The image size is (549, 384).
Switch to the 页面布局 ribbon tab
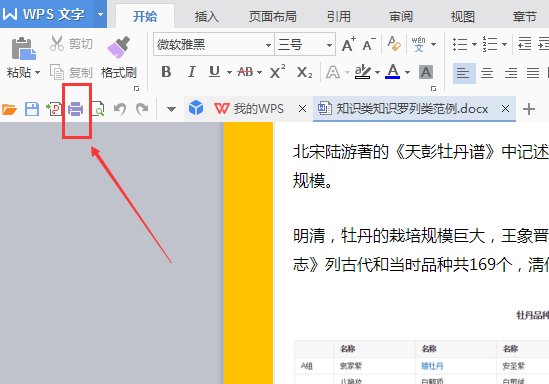pos(273,16)
